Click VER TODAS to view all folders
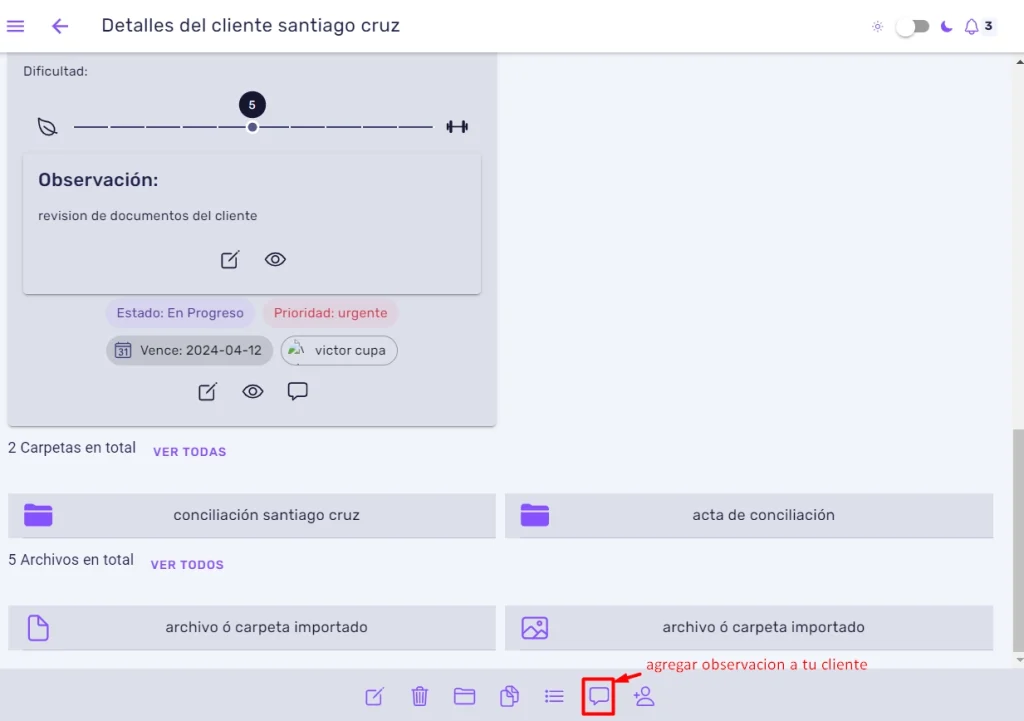Viewport: 1024px width, 721px height. click(x=189, y=452)
